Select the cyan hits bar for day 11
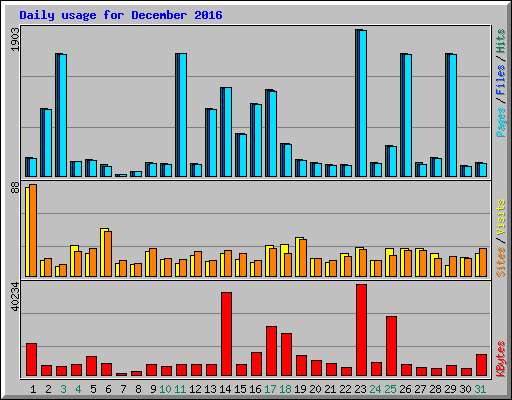 pyautogui.click(x=183, y=115)
